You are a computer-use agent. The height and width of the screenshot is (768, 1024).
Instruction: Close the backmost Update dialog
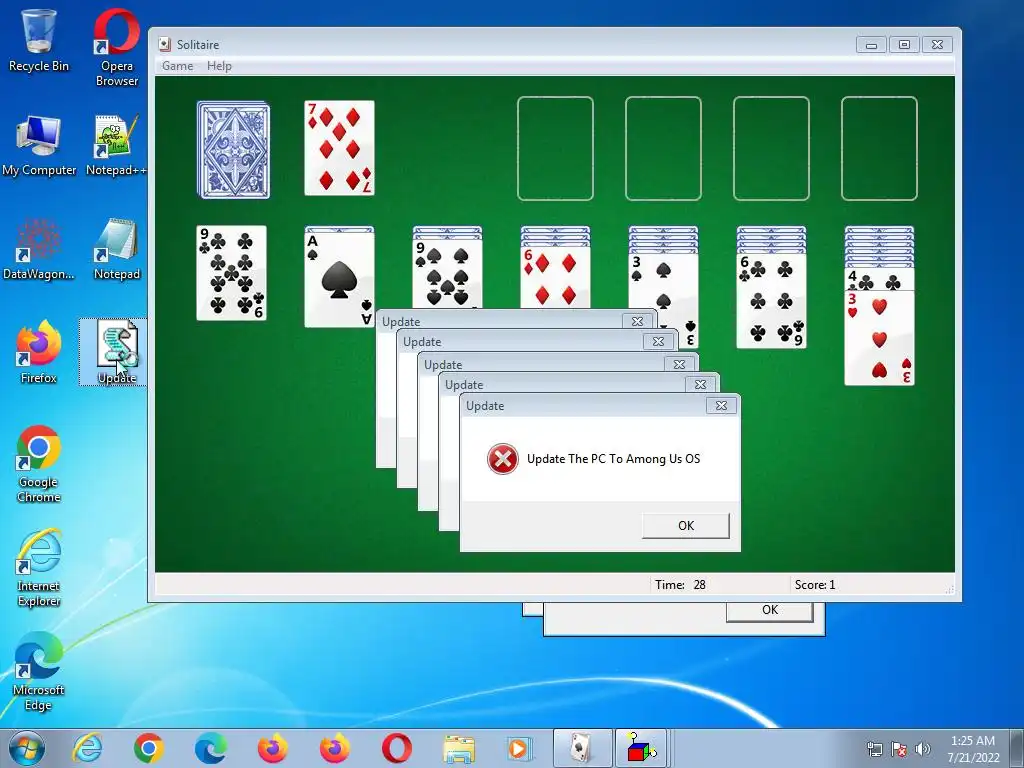(637, 321)
